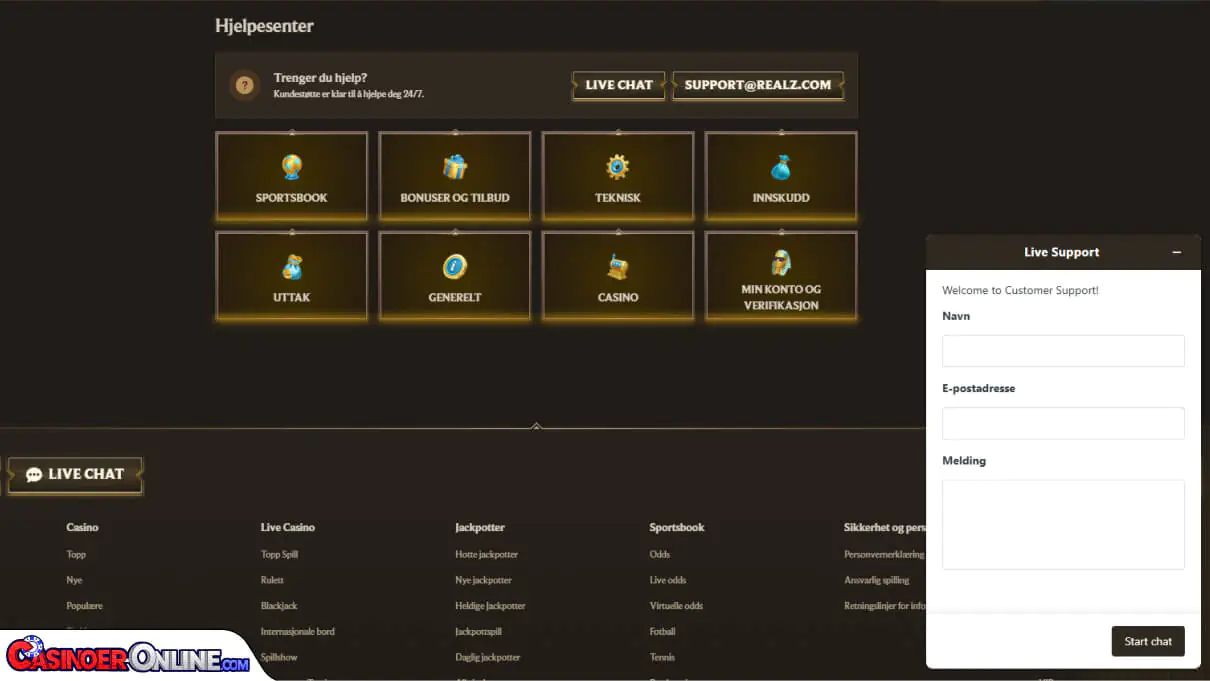Click the lower LIVE CHAT button
Screen dimensions: 1210x681
pyautogui.click(x=75, y=475)
